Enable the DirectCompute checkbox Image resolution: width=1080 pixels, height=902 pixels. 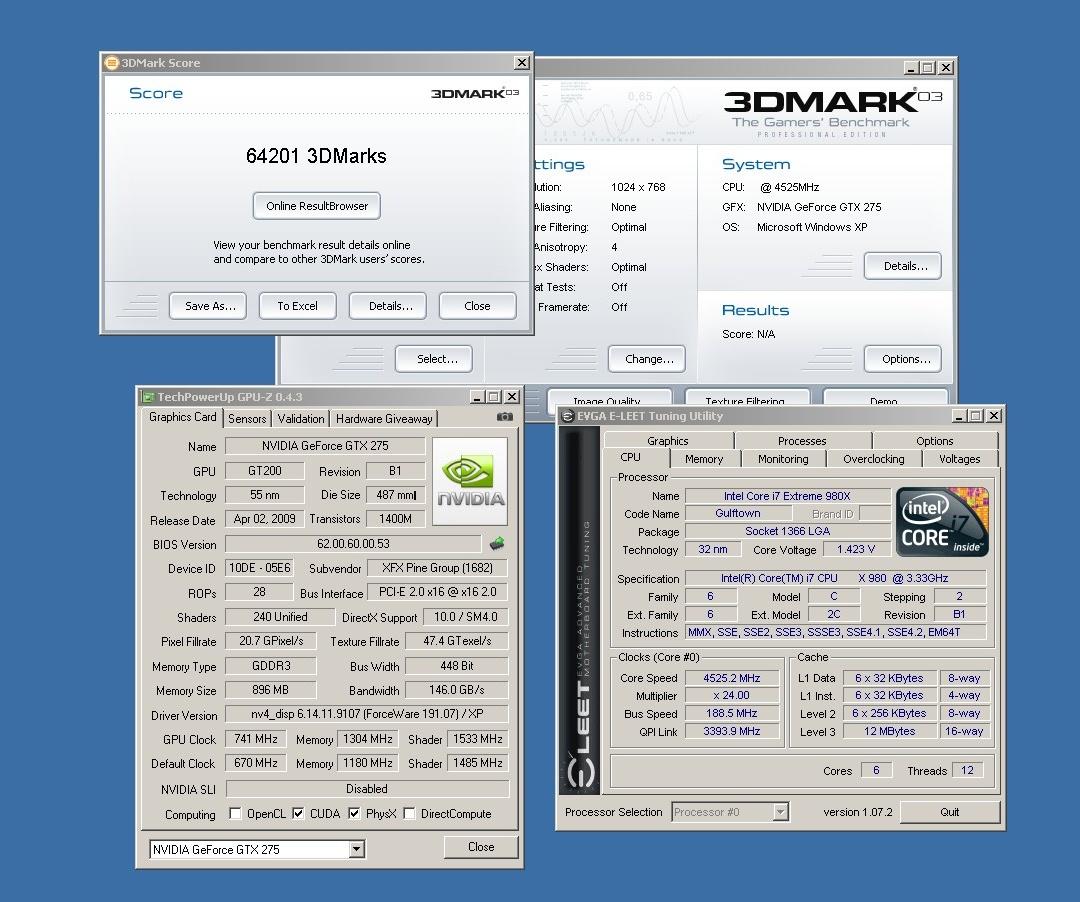409,813
